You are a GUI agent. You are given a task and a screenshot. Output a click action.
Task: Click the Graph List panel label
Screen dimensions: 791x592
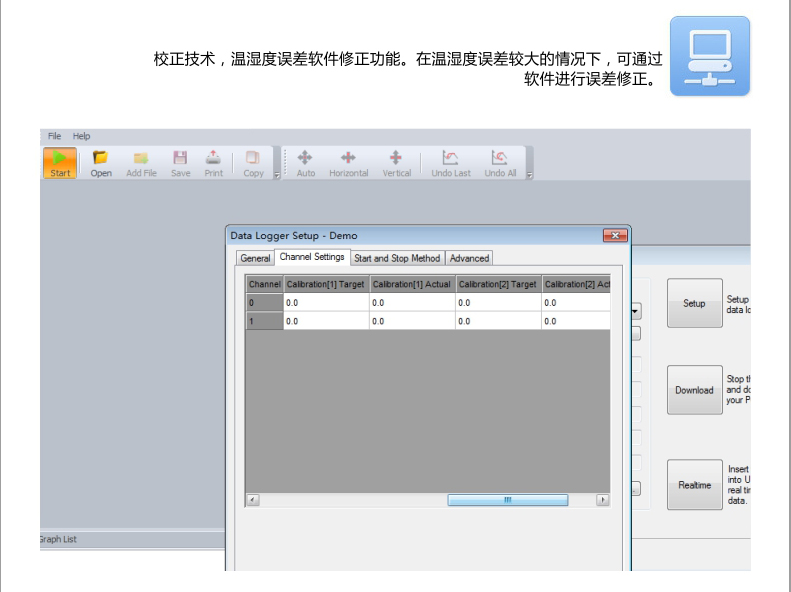pos(58,539)
